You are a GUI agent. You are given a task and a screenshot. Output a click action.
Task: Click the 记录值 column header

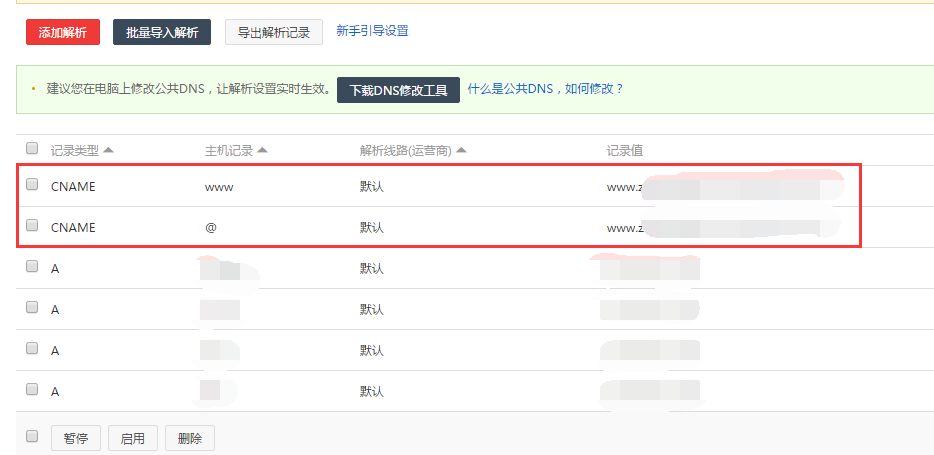click(x=624, y=150)
